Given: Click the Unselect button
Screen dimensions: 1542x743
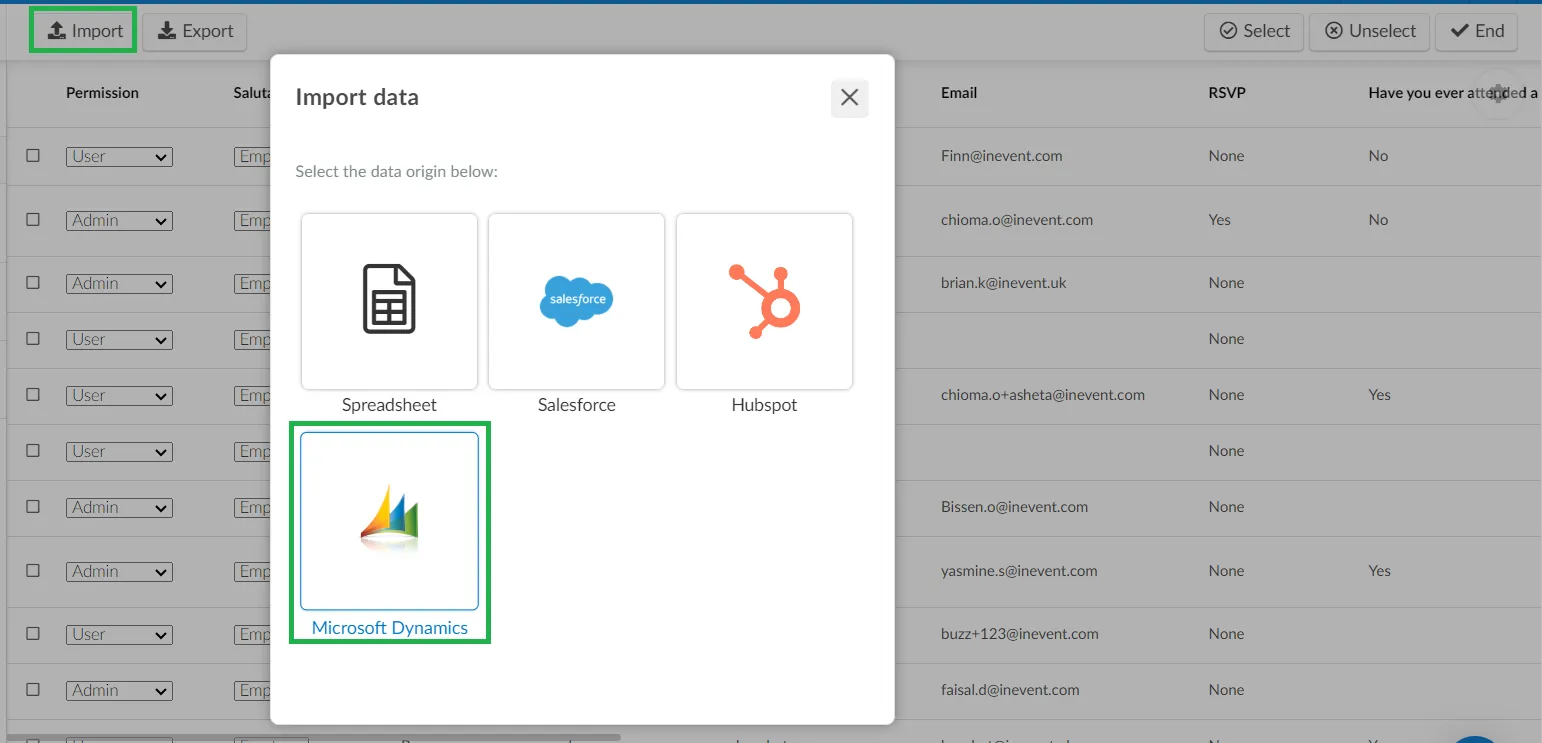Looking at the screenshot, I should tap(1370, 31).
